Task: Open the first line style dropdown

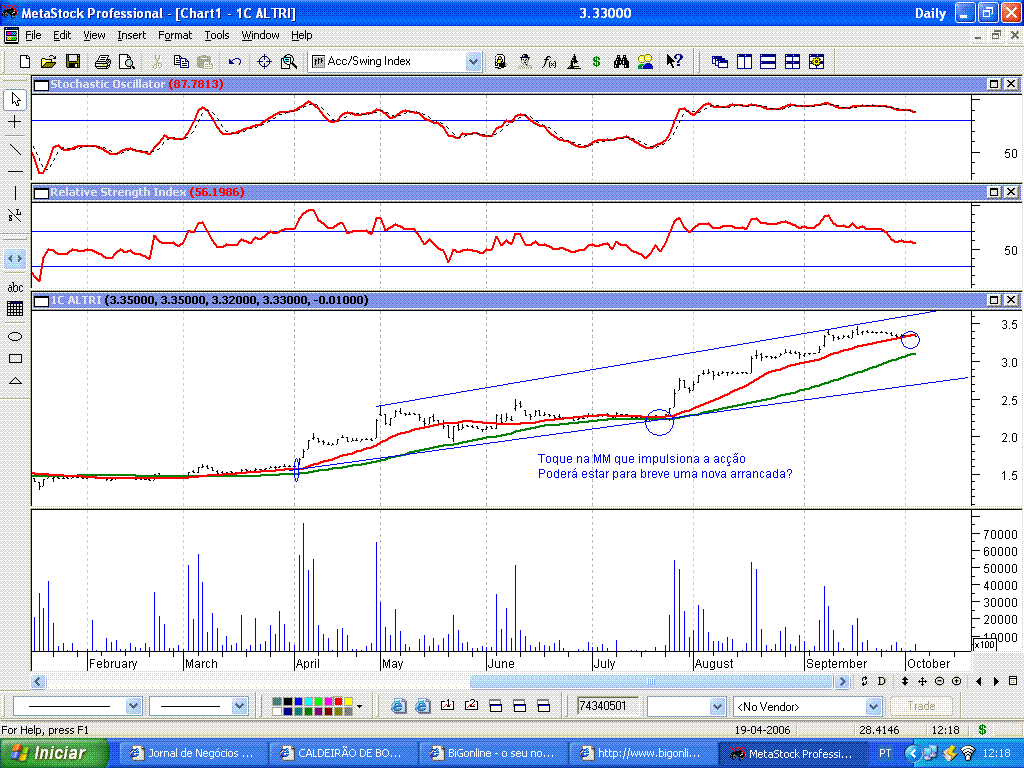Action: coord(133,706)
